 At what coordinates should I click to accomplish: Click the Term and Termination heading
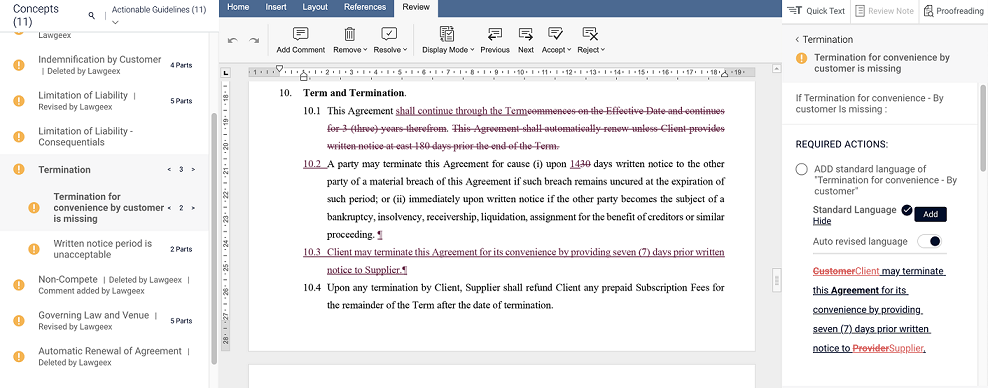pyautogui.click(x=354, y=93)
